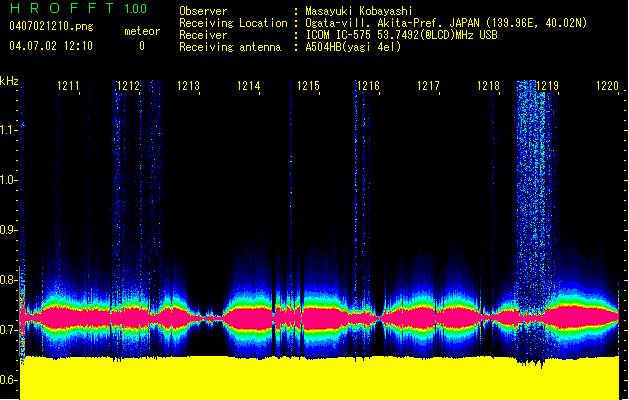Viewport: 629px width, 400px height.
Task: Click the Observer label
Action: 203,11
